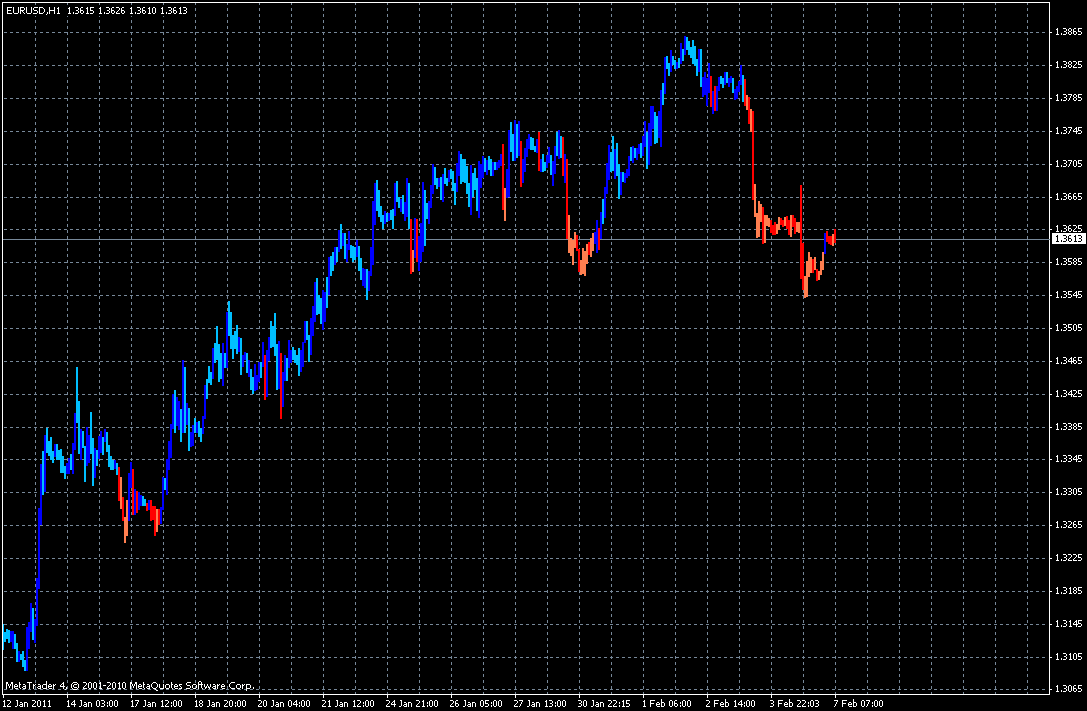Click the 1.3185 price axis label
Viewport: 1087px width, 711px height.
[1068, 590]
